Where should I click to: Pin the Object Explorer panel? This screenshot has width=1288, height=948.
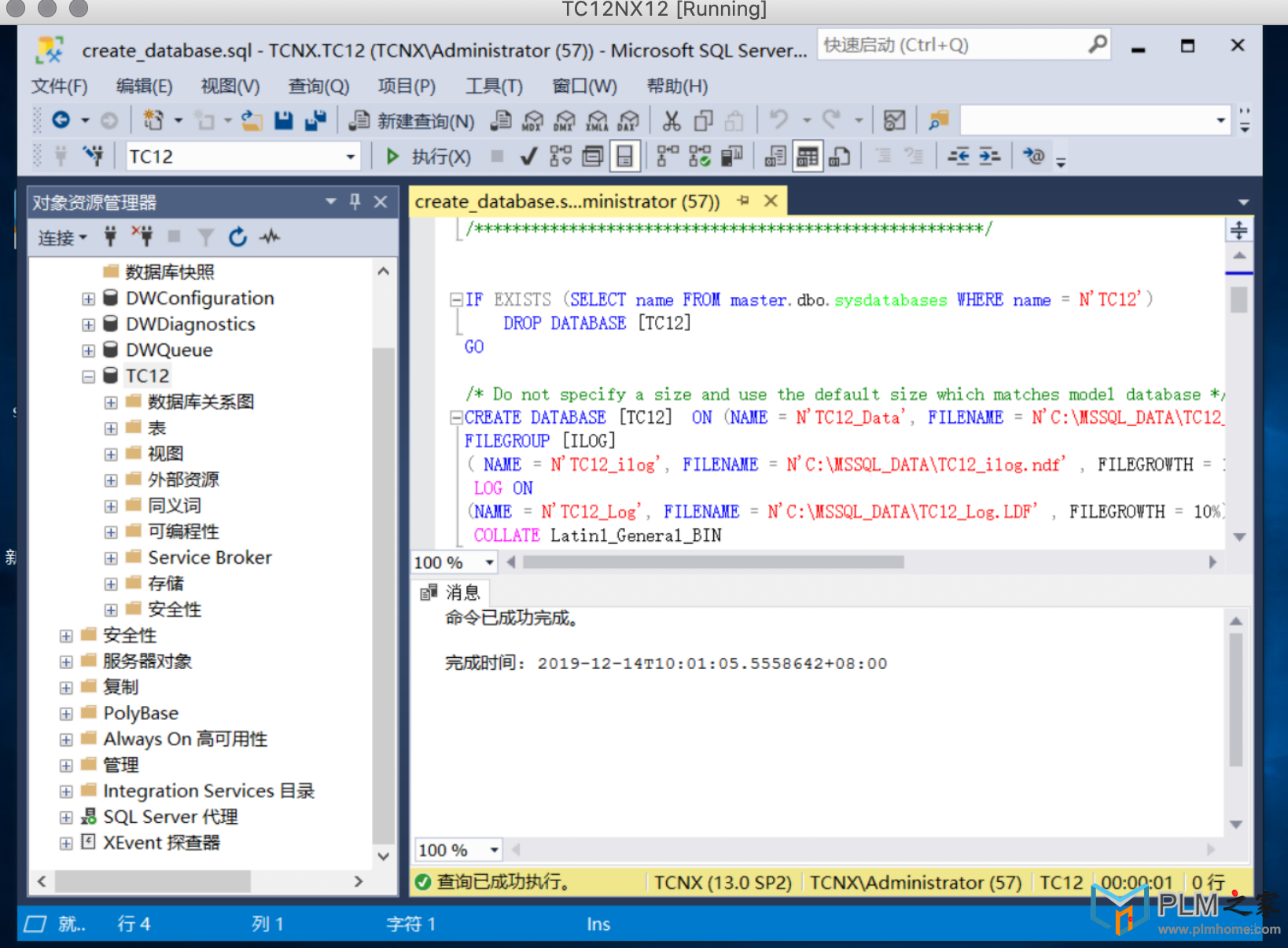(x=355, y=202)
